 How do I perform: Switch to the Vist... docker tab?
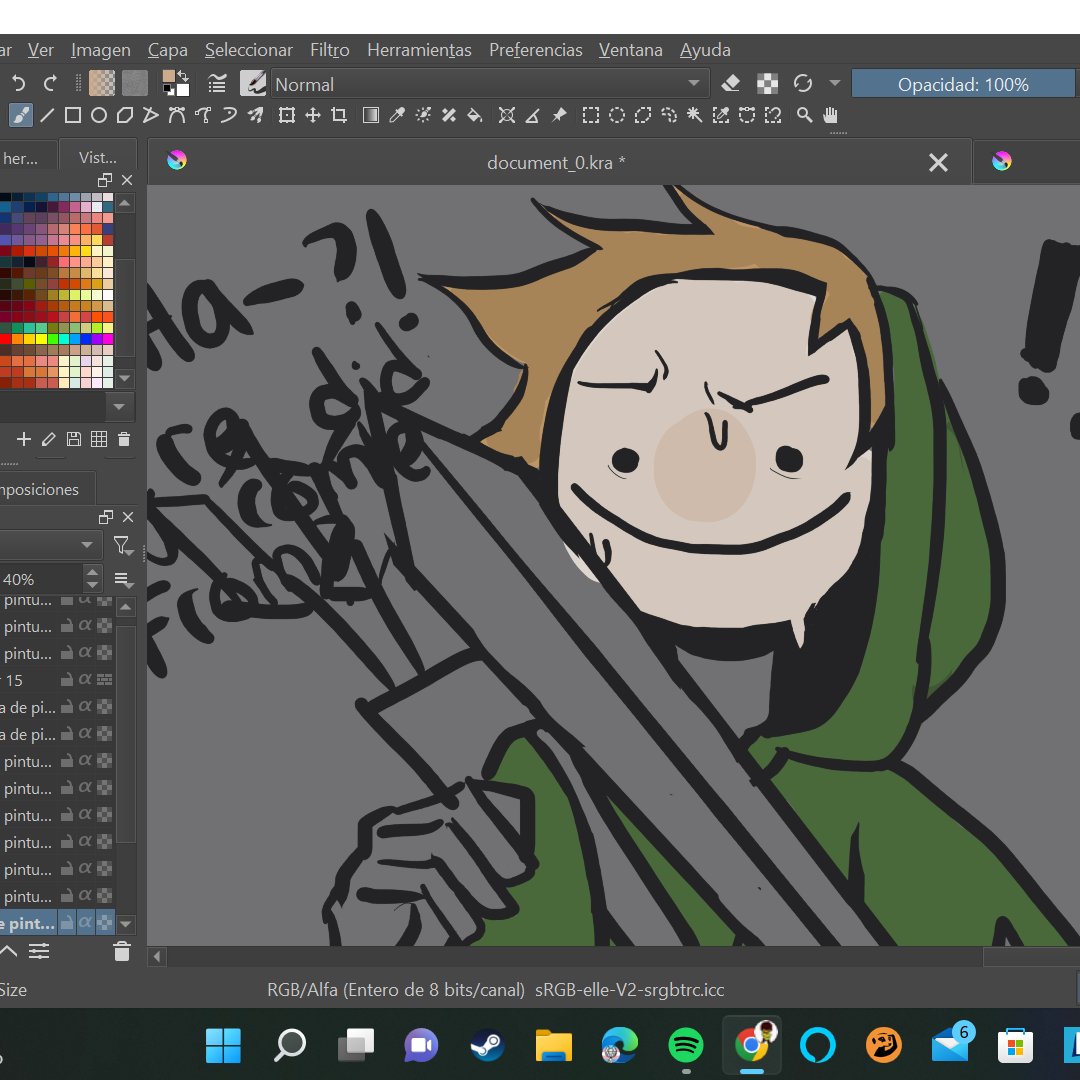(98, 158)
